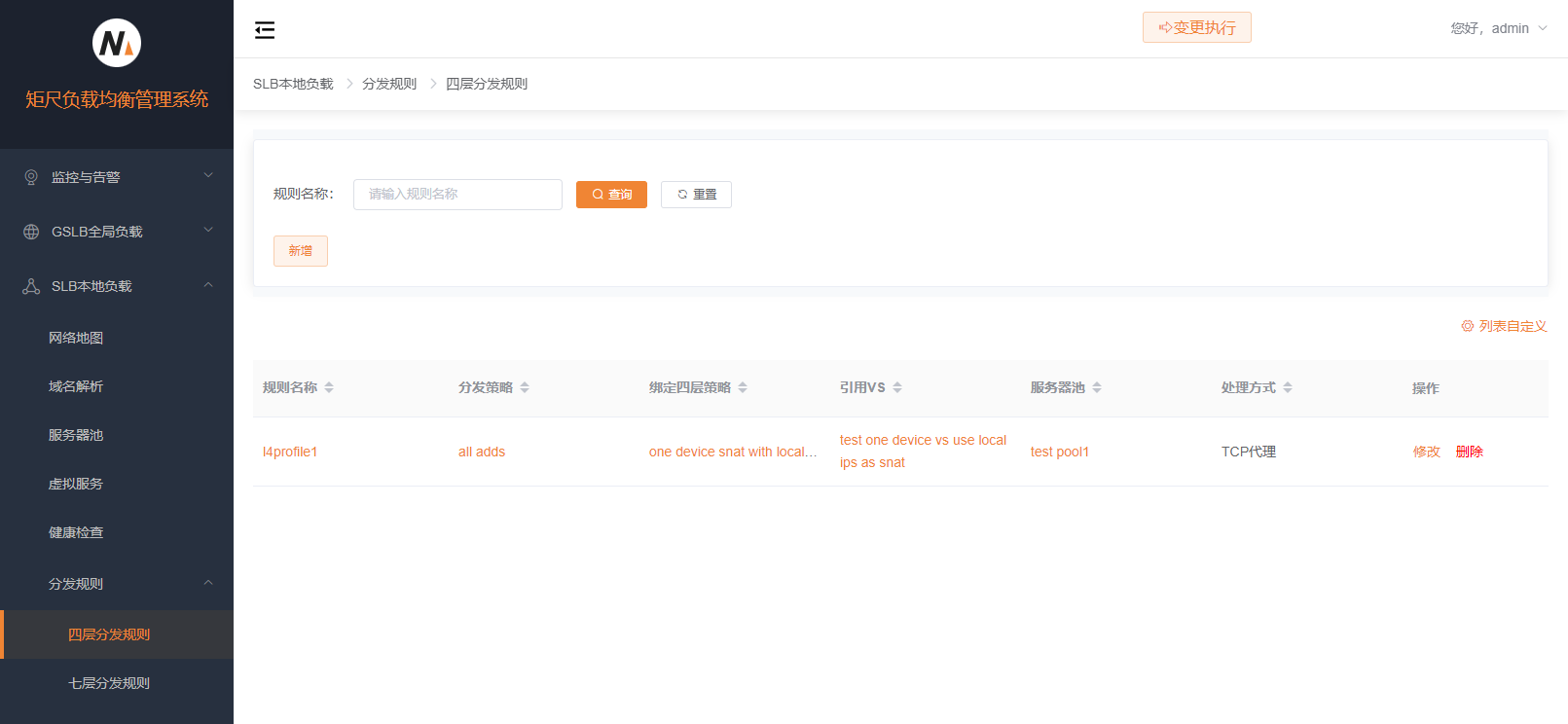Screen dimensions: 1568x724
Task: Open 七层分发规则 in the sidebar
Action: pyautogui.click(x=109, y=683)
